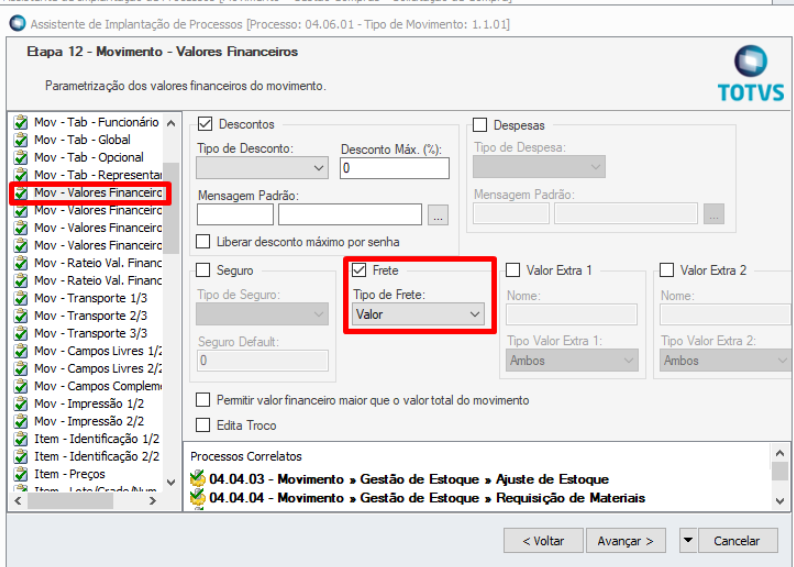Viewport: 794px width, 567px height.
Task: Click the check icon beside Item - Identificação 1/2
Action: pos(21,439)
